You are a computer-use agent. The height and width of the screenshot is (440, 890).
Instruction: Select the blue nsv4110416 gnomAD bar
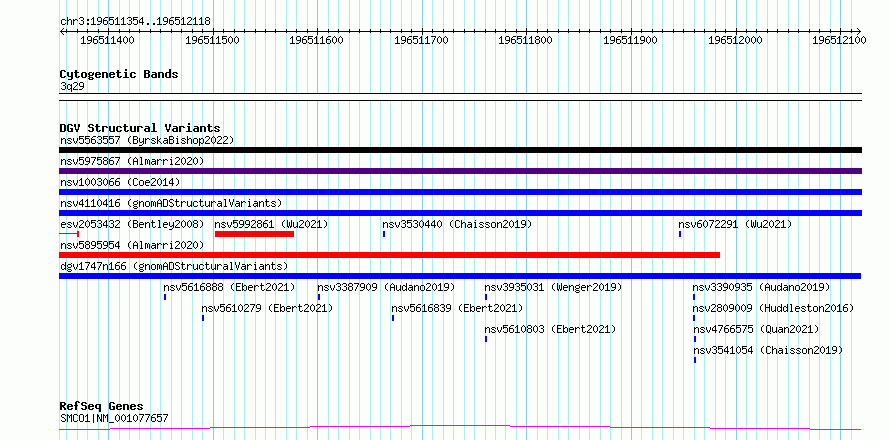[460, 213]
